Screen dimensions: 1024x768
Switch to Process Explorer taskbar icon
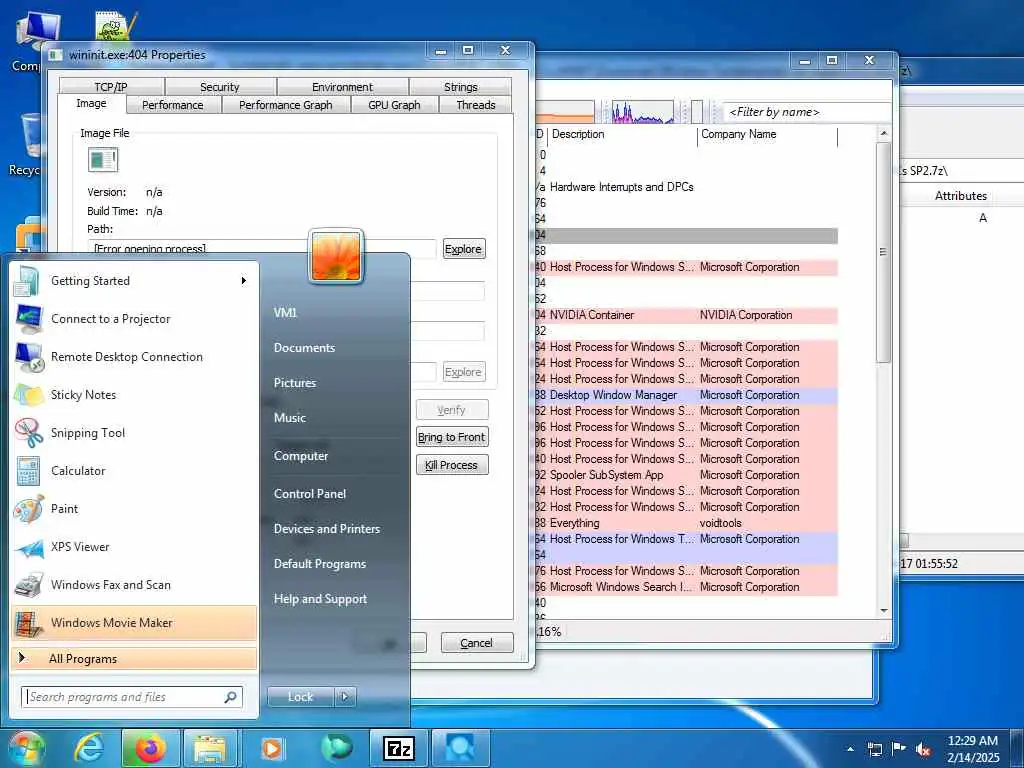[x=460, y=748]
